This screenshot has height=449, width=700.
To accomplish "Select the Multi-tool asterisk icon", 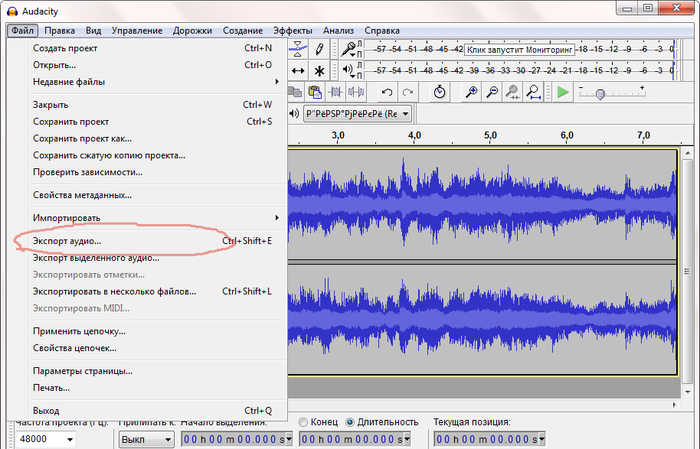I will point(319,71).
